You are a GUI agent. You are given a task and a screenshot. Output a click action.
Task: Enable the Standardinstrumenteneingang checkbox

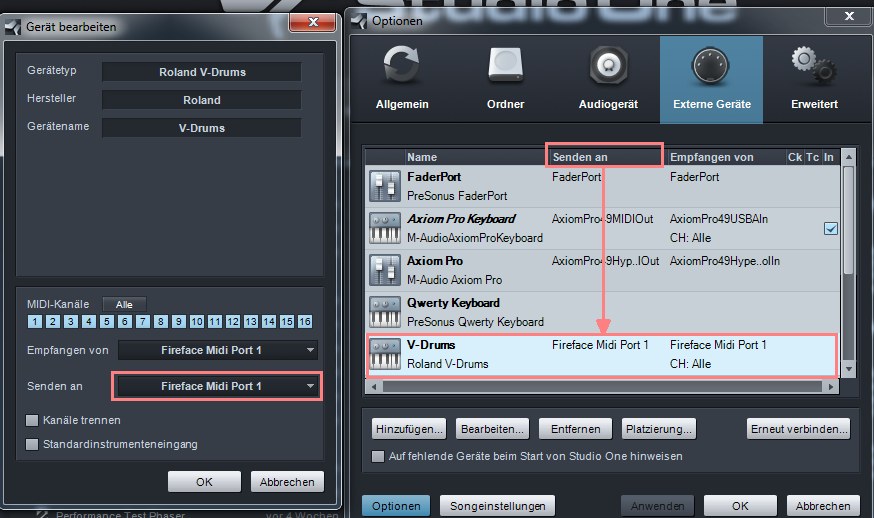pyautogui.click(x=32, y=444)
